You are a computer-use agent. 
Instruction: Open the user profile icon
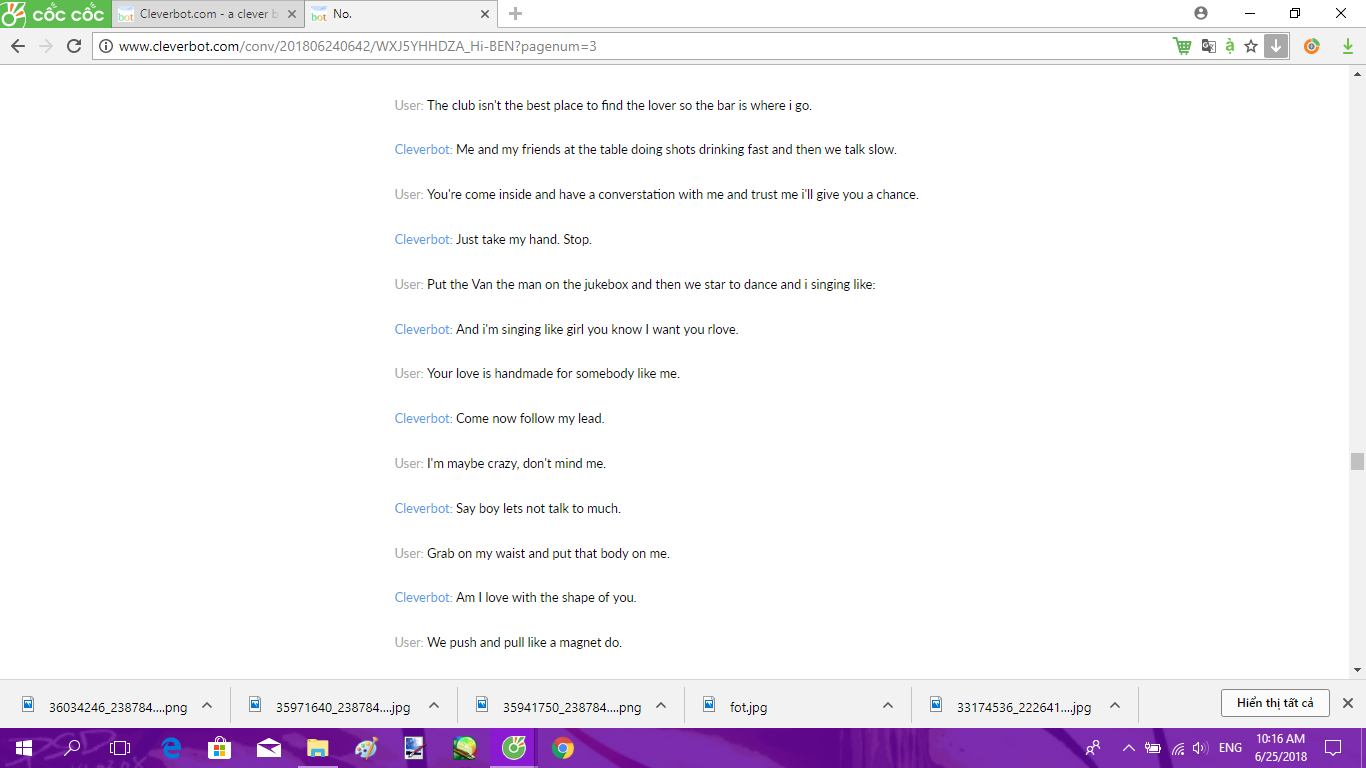pyautogui.click(x=1201, y=13)
